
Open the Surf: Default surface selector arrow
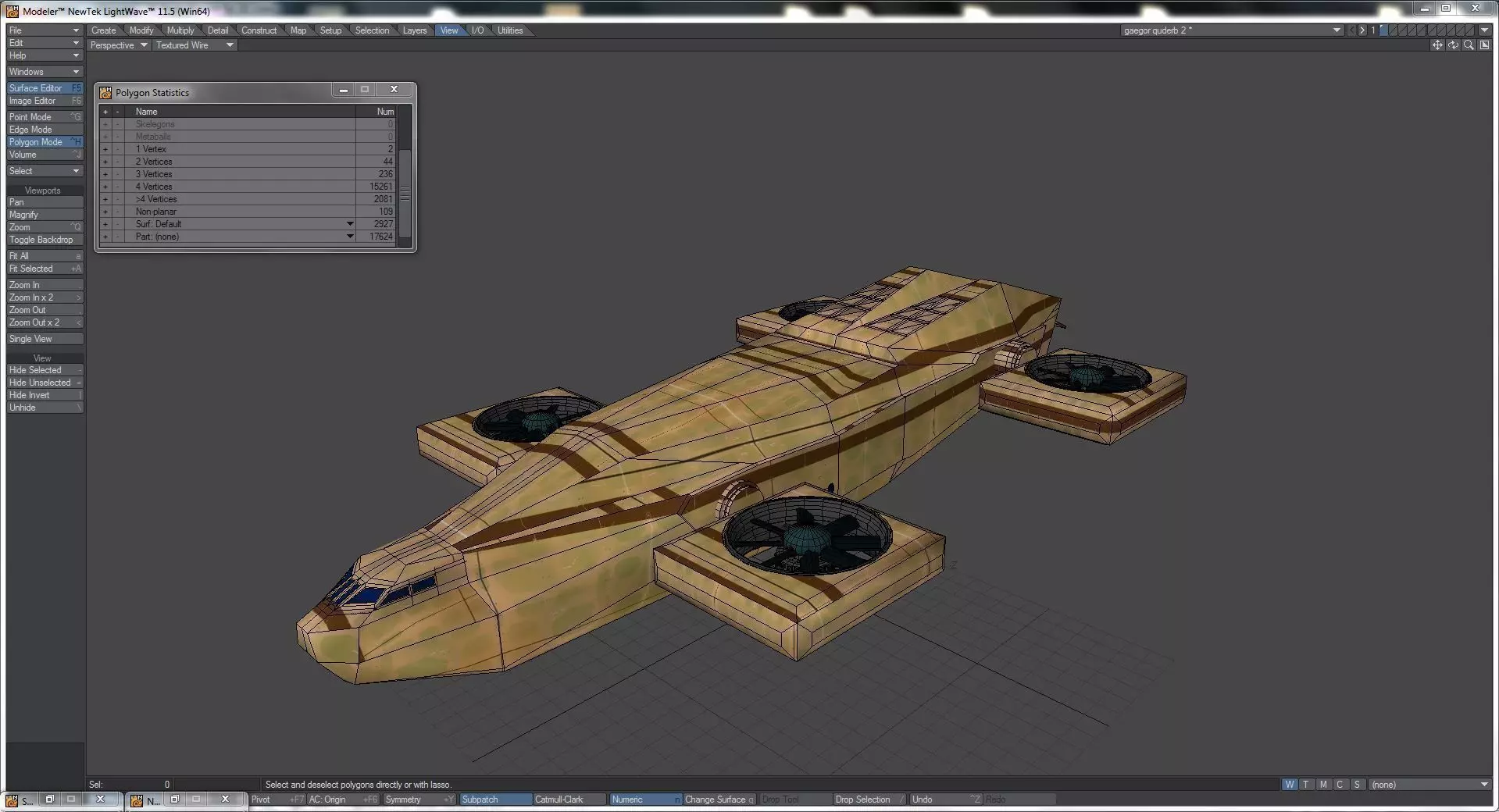(350, 224)
